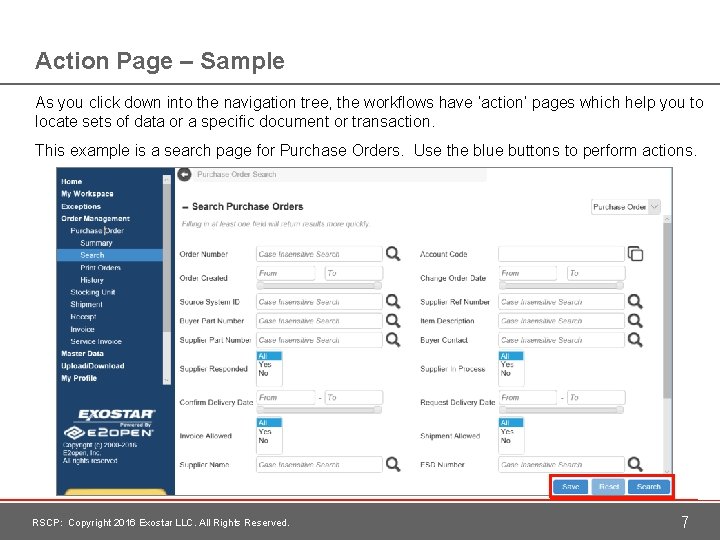The height and width of the screenshot is (540, 720).
Task: Click the Confirm Delivery Date range slider
Action: [x=319, y=410]
